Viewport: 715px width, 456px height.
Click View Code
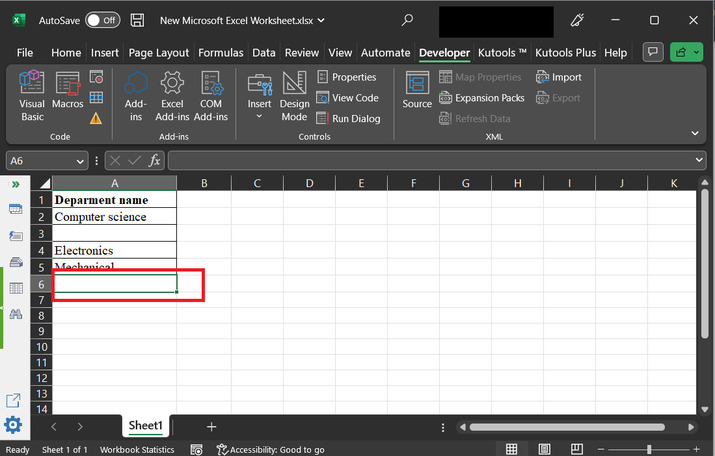click(347, 98)
